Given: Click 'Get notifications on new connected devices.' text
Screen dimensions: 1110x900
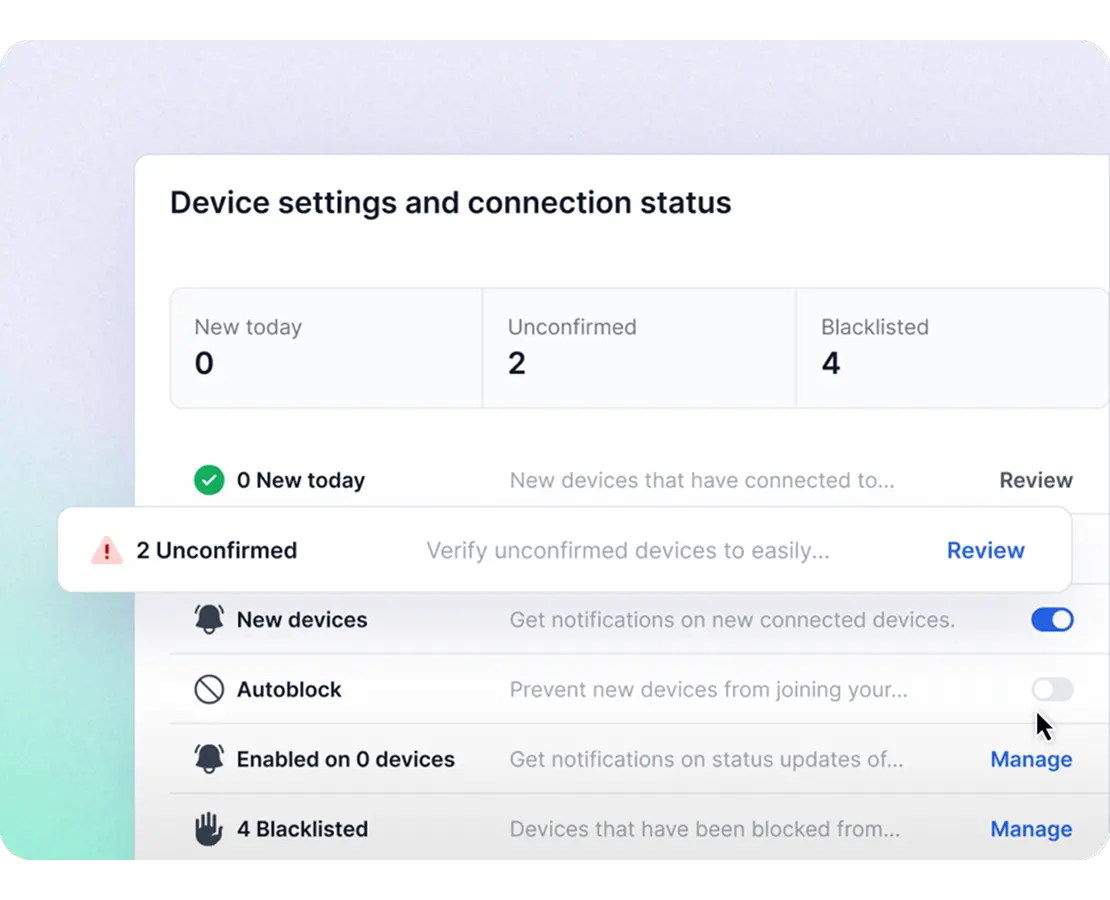Looking at the screenshot, I should [x=732, y=620].
